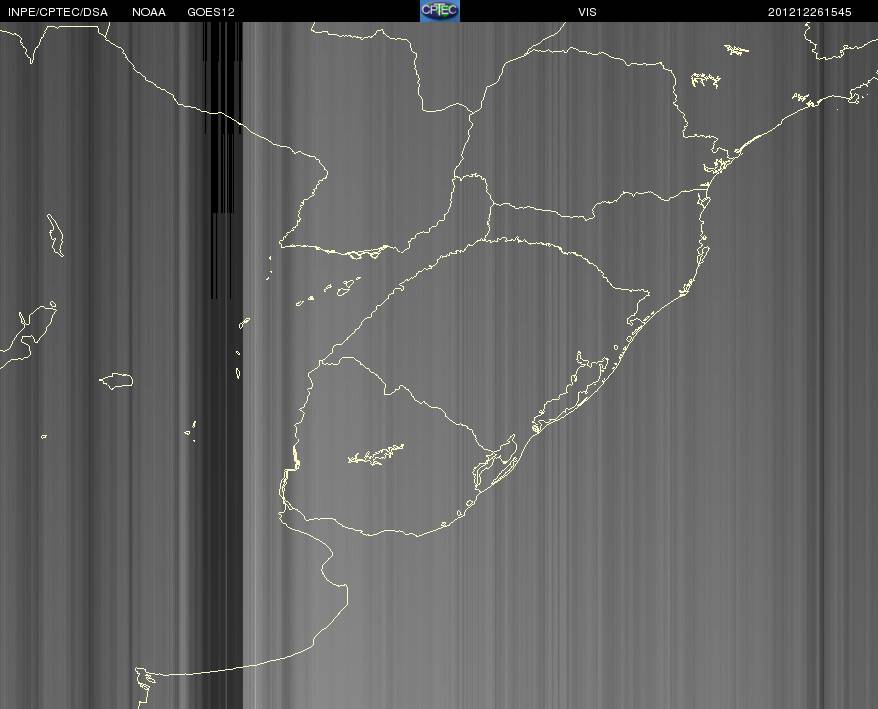The image size is (878, 709).
Task: Select the NOAA label in the header
Action: [x=149, y=12]
